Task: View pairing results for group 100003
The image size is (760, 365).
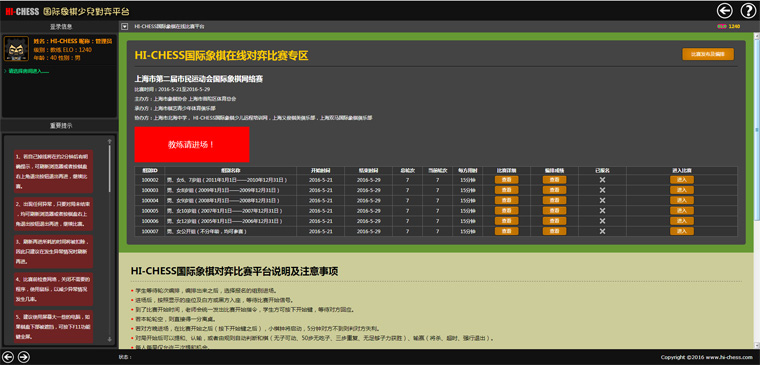Action: point(554,190)
